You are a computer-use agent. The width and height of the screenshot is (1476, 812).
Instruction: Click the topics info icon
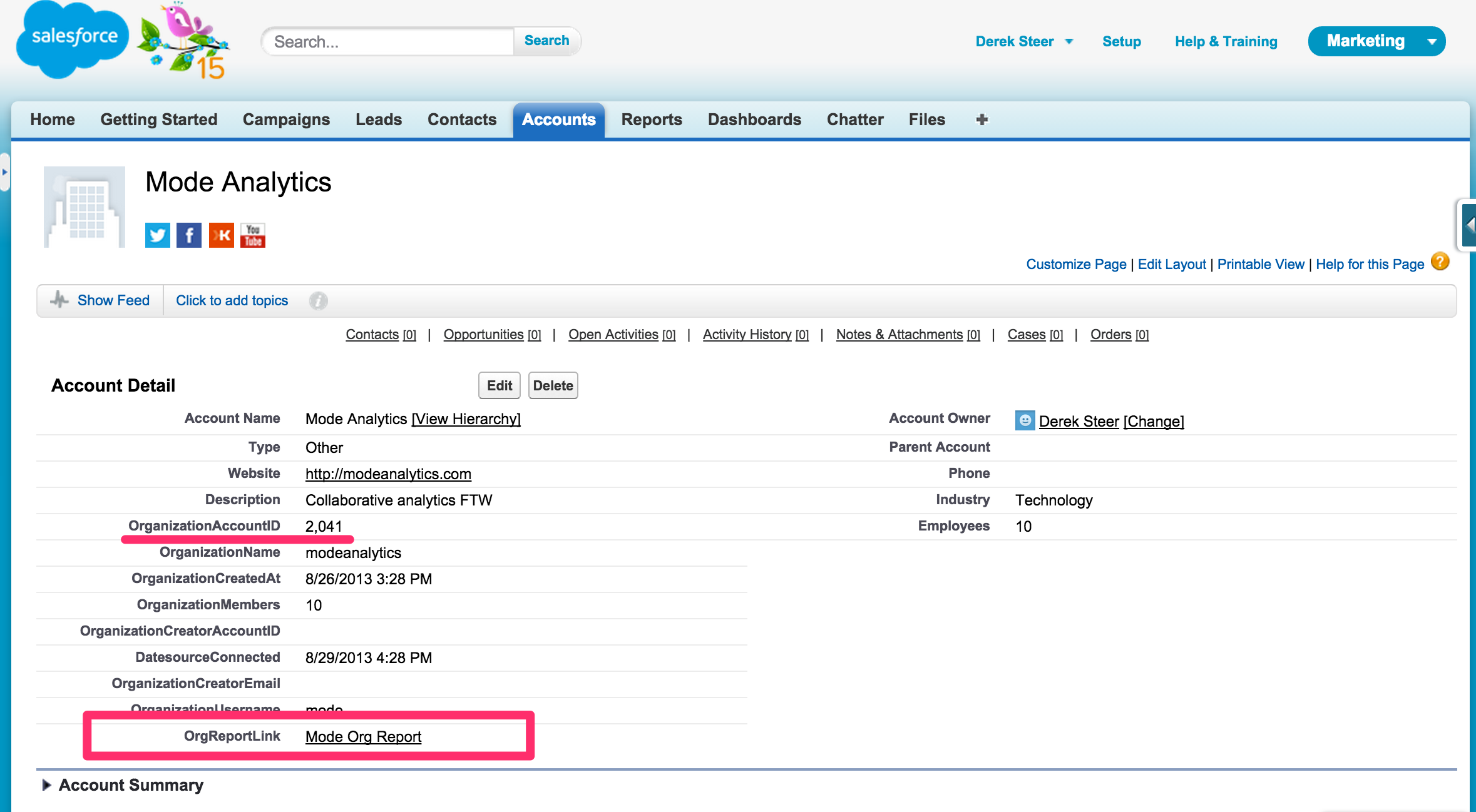click(318, 301)
